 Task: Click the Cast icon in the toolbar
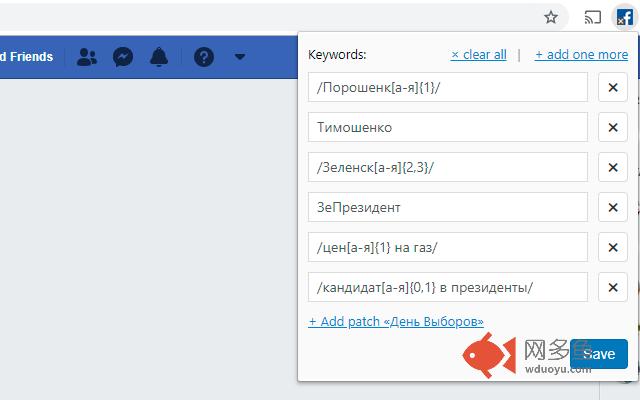592,17
